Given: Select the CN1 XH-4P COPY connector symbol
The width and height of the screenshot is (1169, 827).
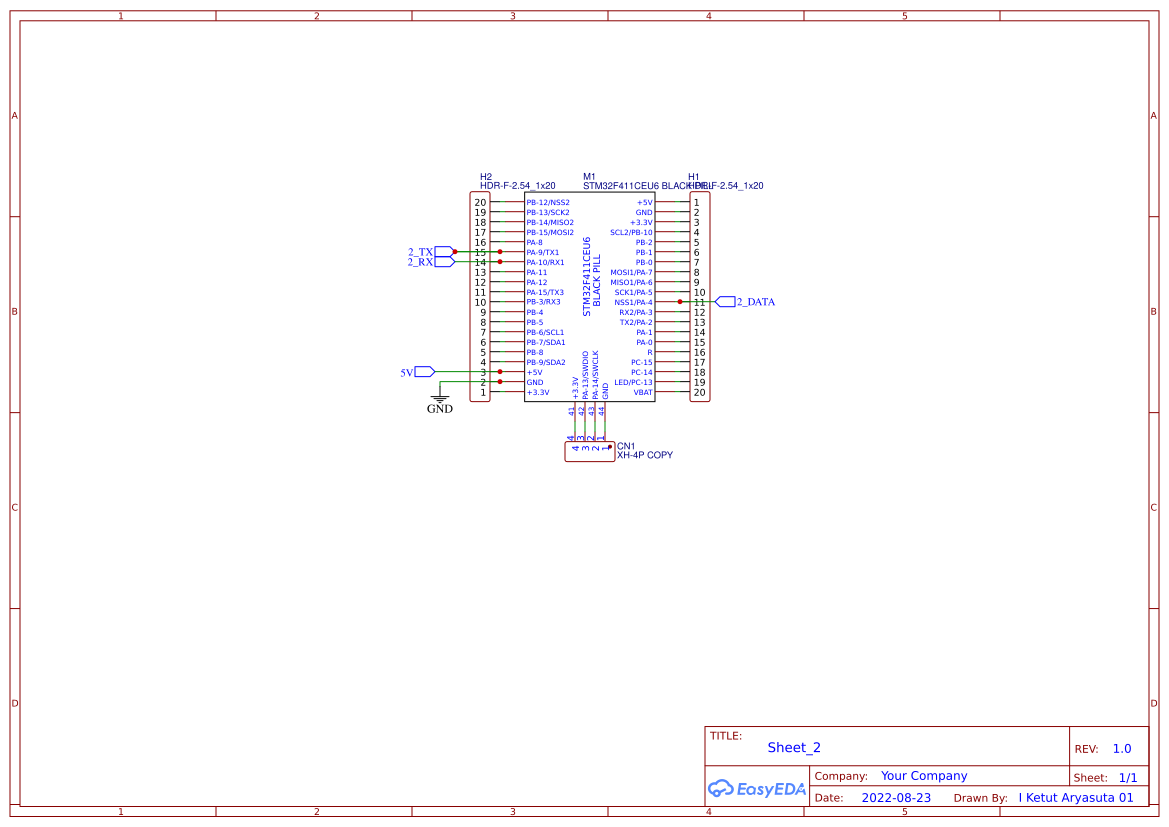Looking at the screenshot, I should click(x=592, y=450).
